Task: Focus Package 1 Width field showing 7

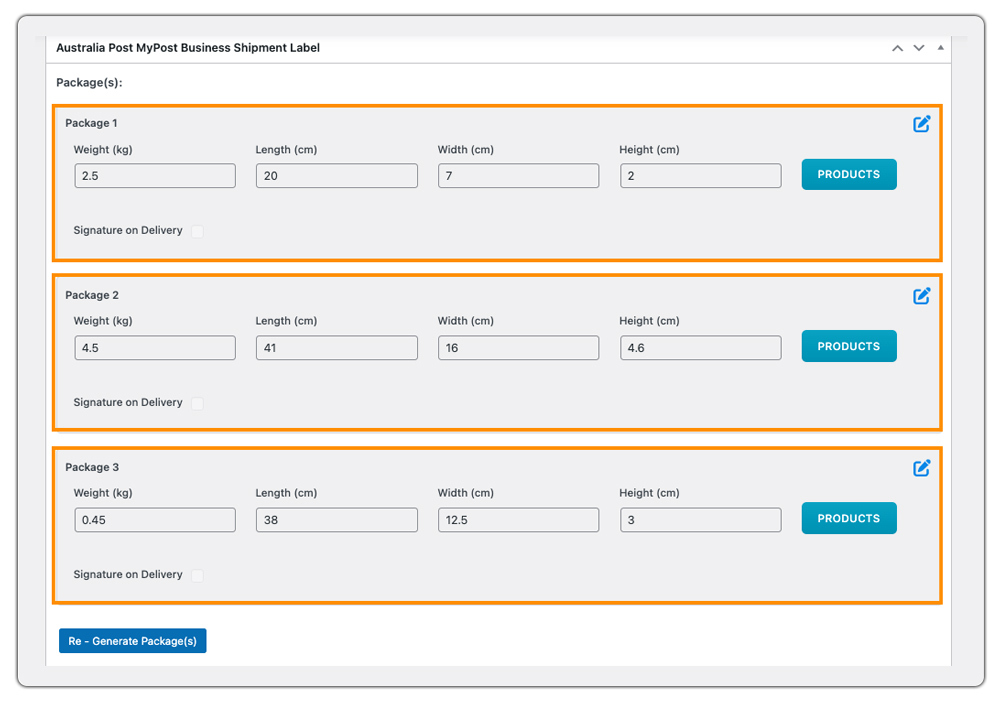Action: pyautogui.click(x=518, y=175)
